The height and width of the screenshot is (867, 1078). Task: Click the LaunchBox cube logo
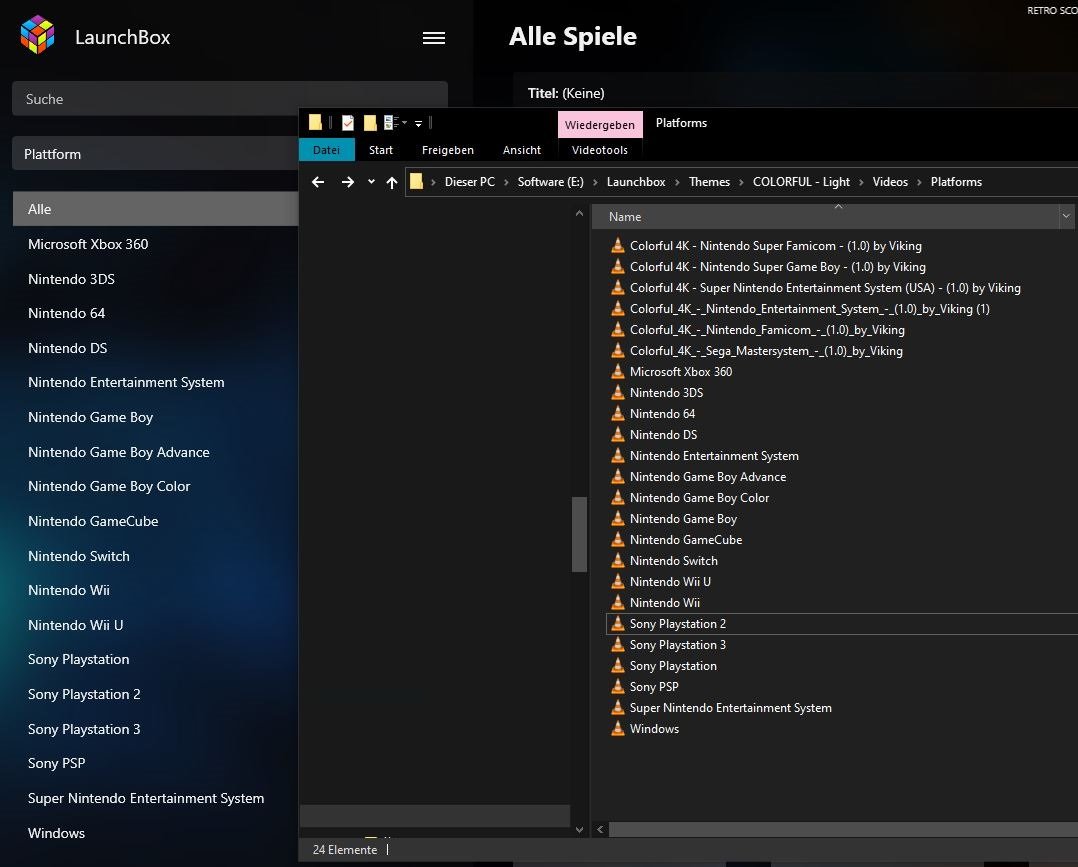click(x=37, y=35)
